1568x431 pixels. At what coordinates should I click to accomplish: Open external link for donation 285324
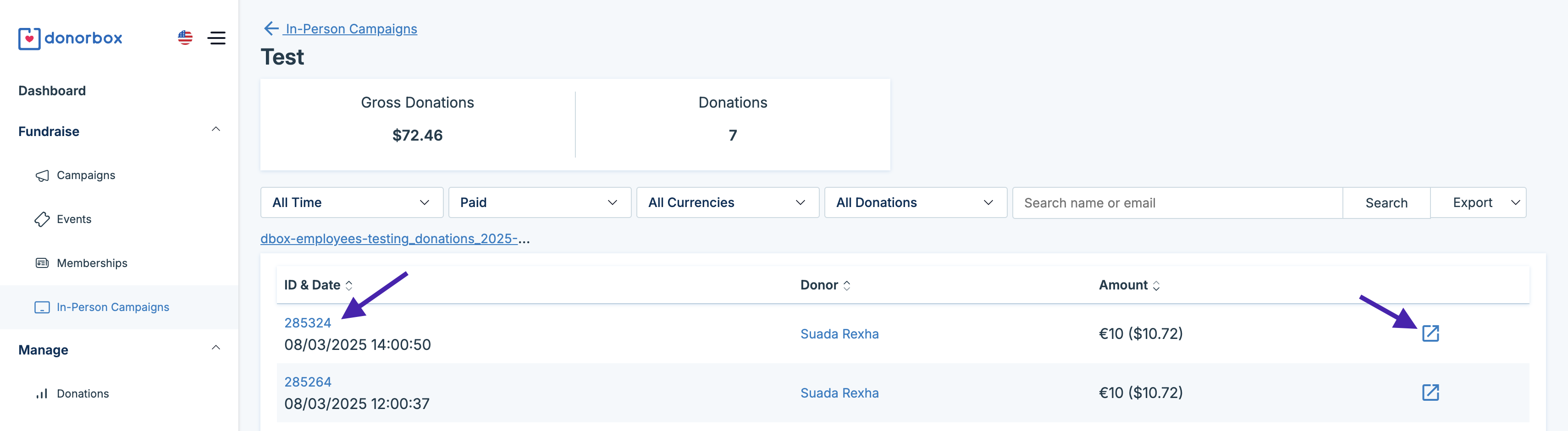click(x=1430, y=333)
